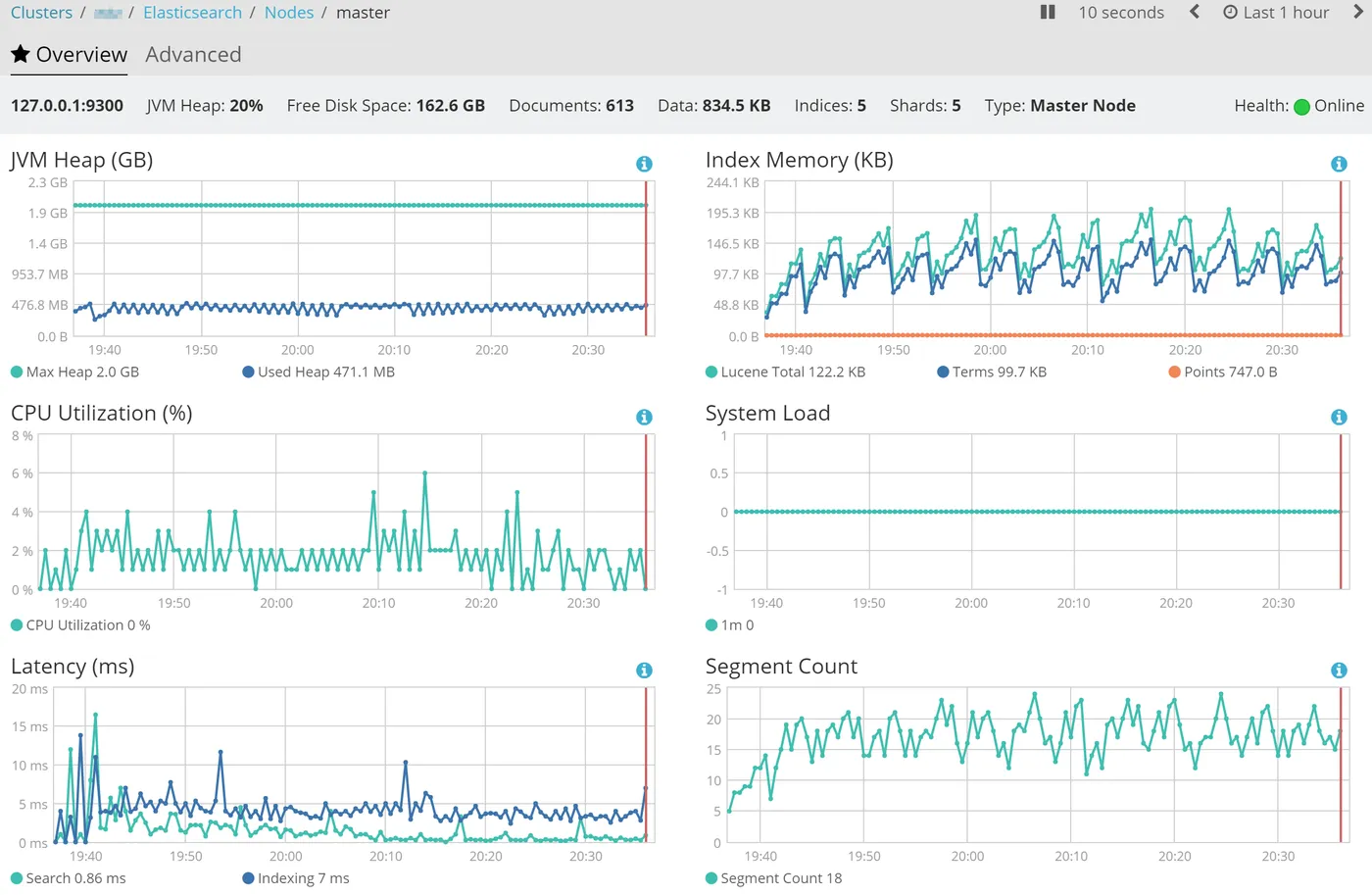Viewport: 1372px width, 895px height.
Task: Toggle the Max Heap legend series
Action: [x=74, y=372]
